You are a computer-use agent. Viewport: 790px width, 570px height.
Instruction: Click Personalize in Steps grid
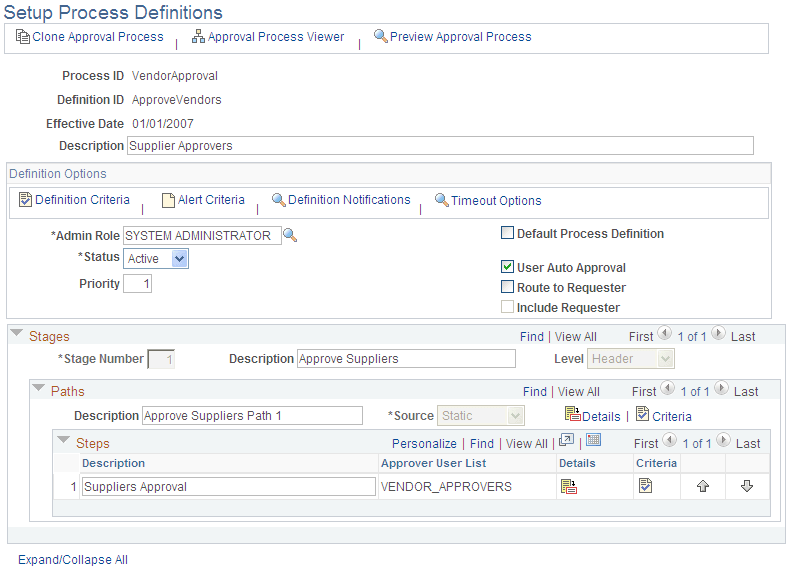[424, 444]
